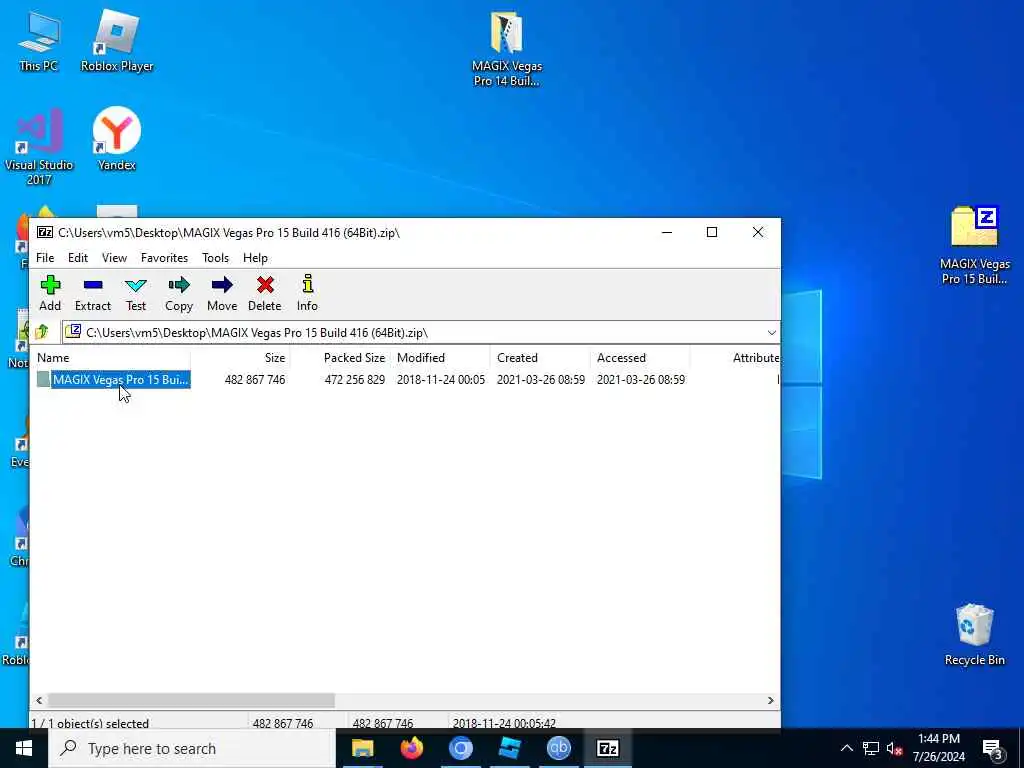Open the Help menu
This screenshot has height=768, width=1024.
[x=255, y=258]
